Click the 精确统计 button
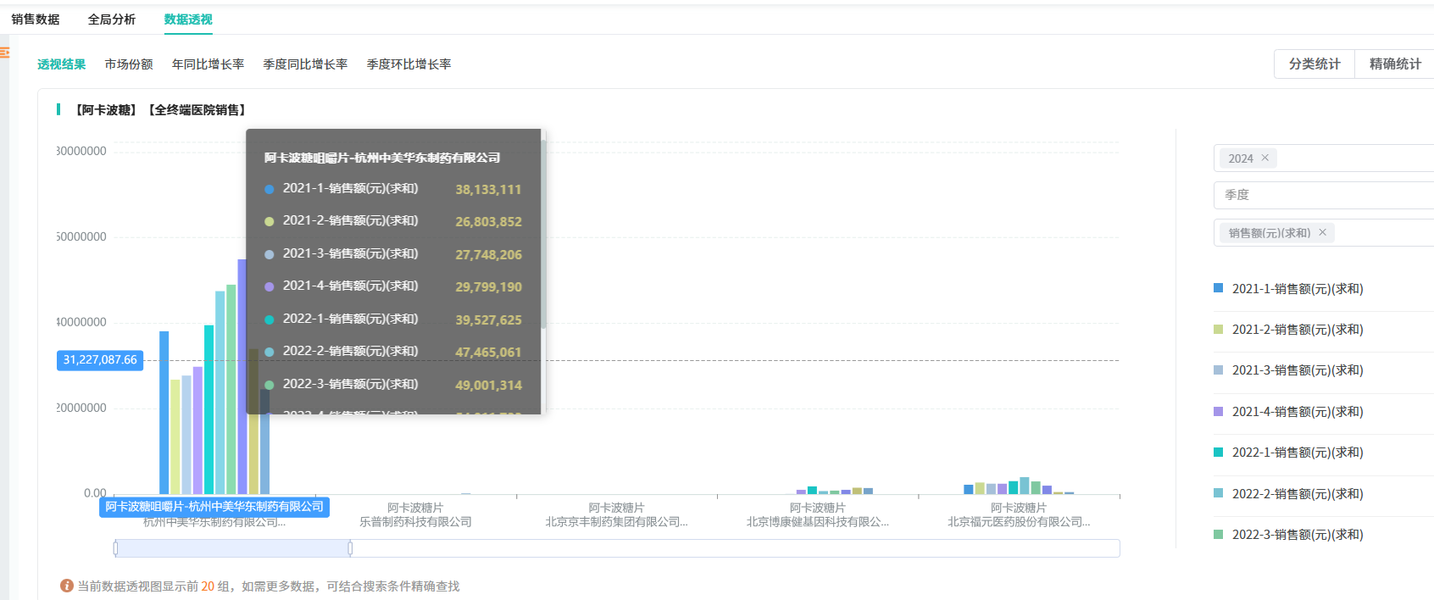This screenshot has width=1434, height=600. 1394,62
